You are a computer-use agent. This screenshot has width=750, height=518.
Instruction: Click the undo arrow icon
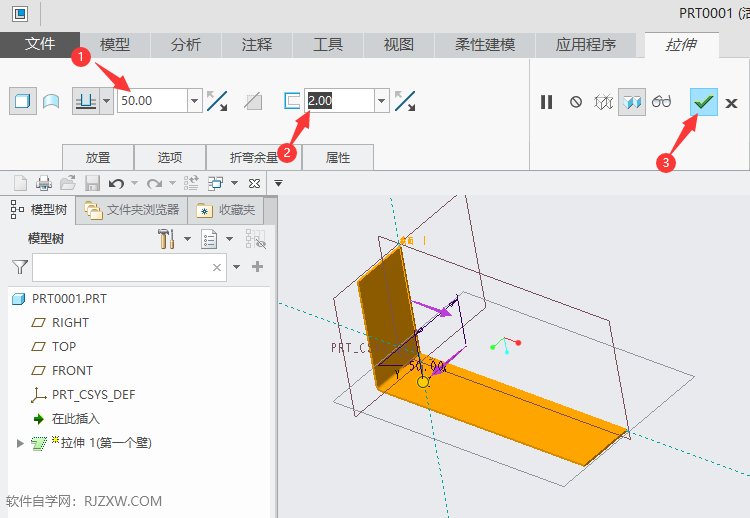coord(116,183)
